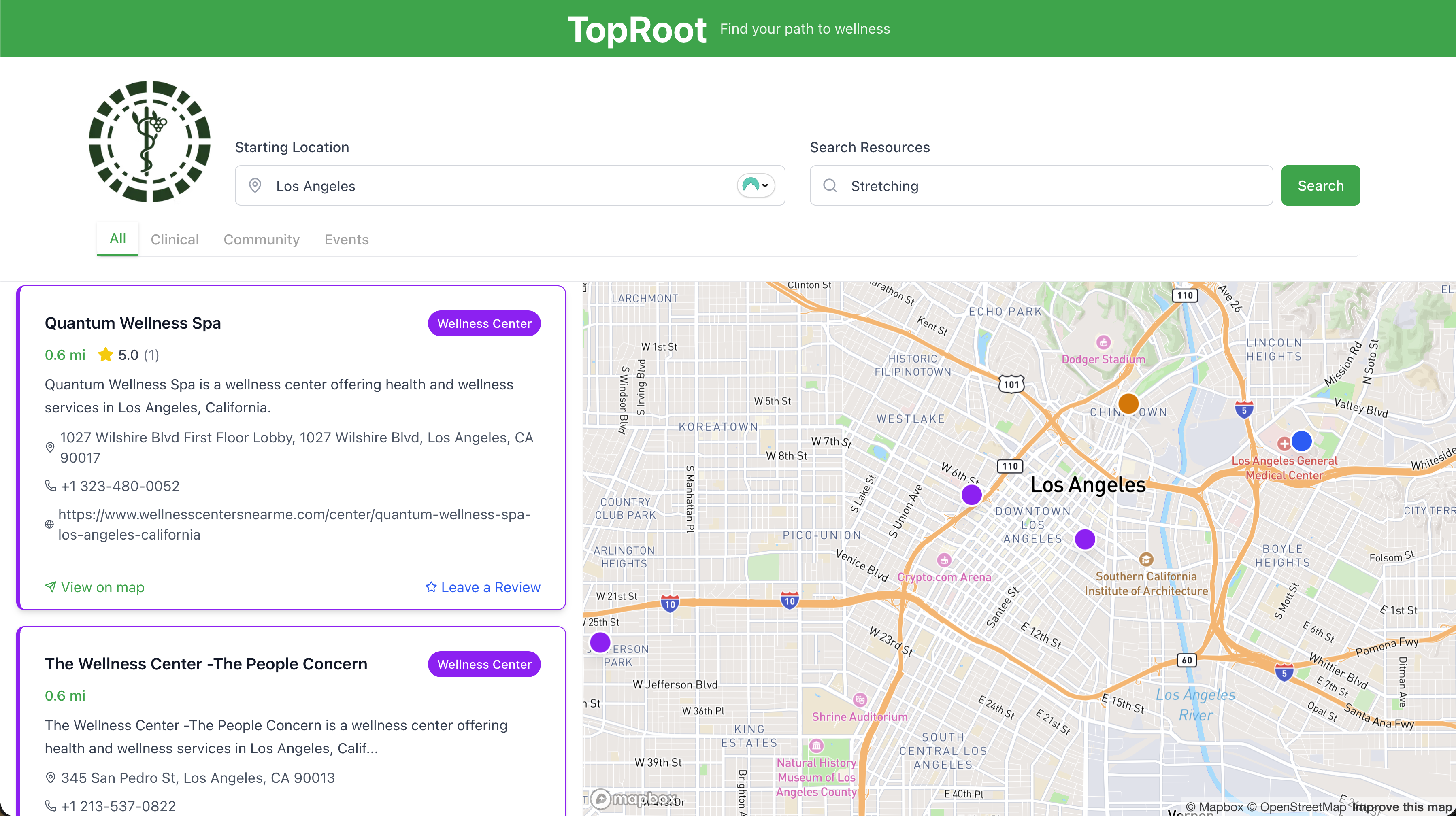Open the Community tab
Screen dimensions: 1456x816
pos(261,240)
